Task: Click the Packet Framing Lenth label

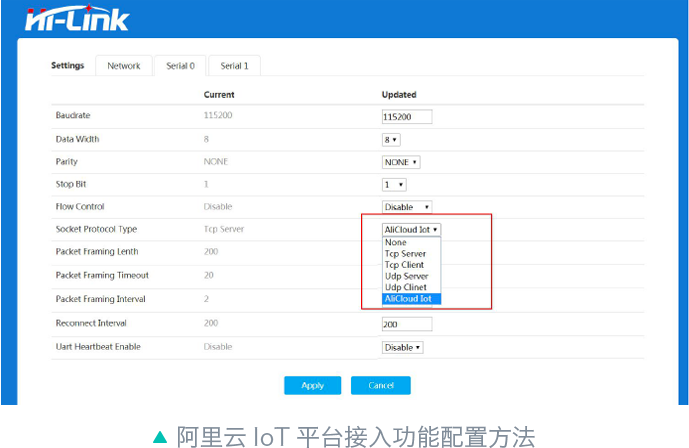Action: pyautogui.click(x=97, y=251)
